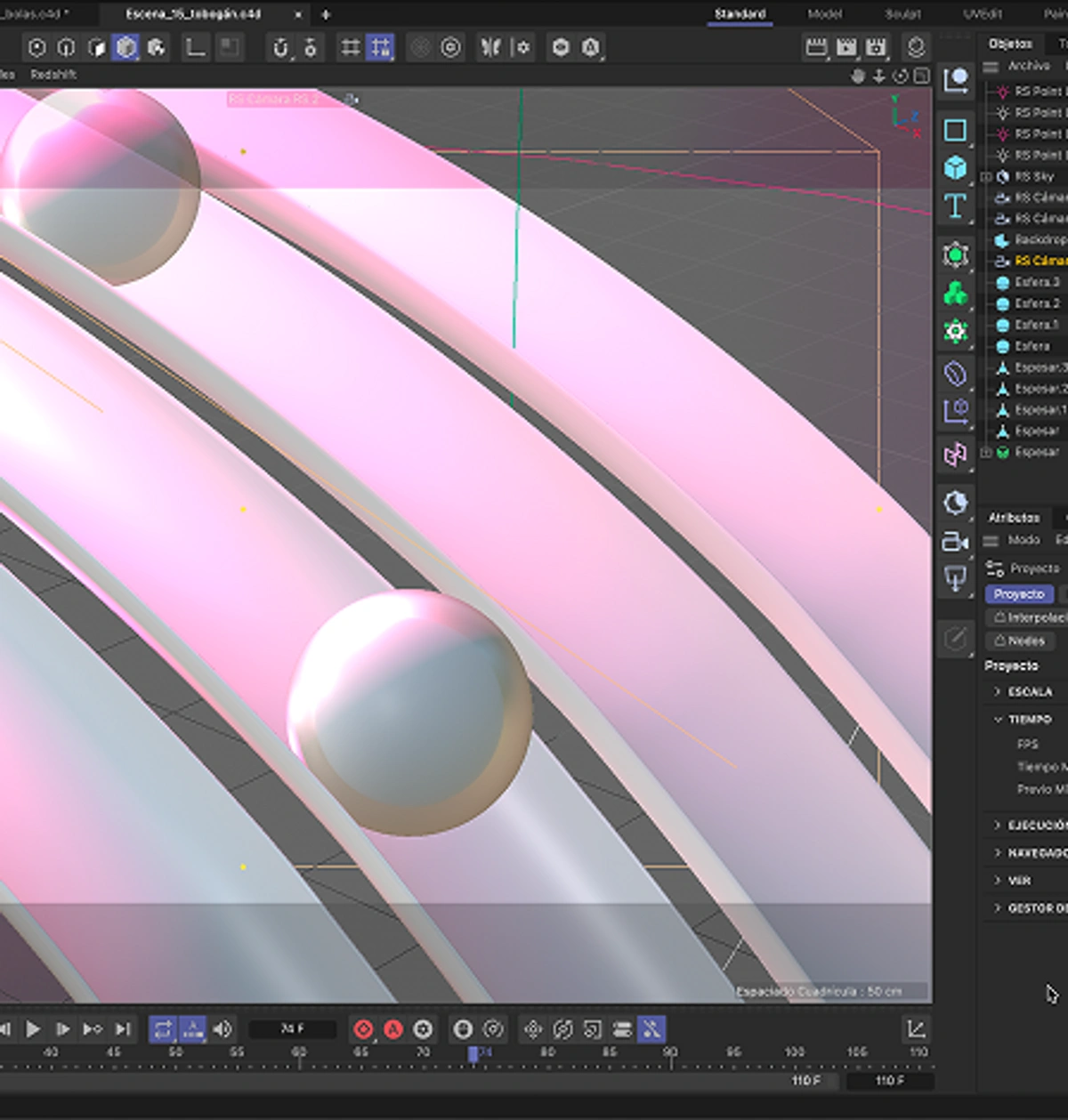Select the green MoGraph cloner icon
Viewport: 1068px width, 1120px height.
click(955, 293)
